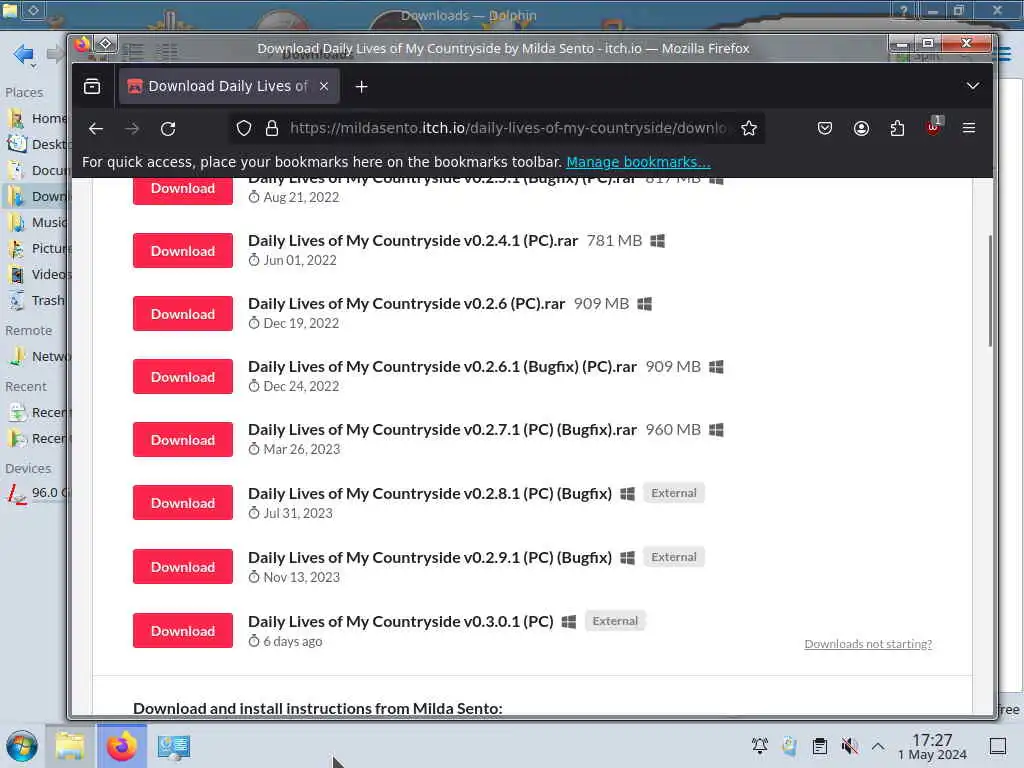This screenshot has width=1024, height=768.
Task: Download v0.3.0.1 (PC)
Action: 183,631
